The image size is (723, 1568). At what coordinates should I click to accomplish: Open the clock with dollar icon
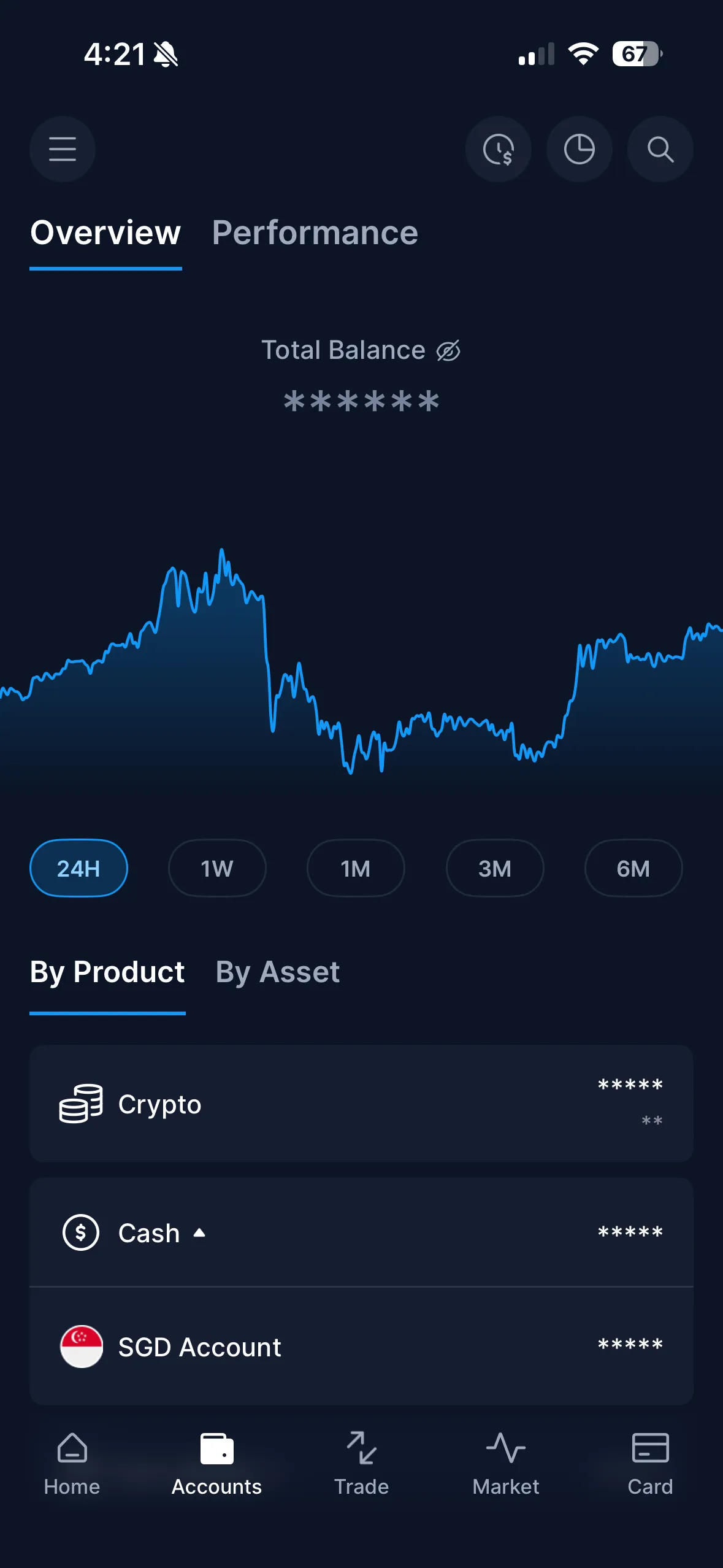(498, 149)
